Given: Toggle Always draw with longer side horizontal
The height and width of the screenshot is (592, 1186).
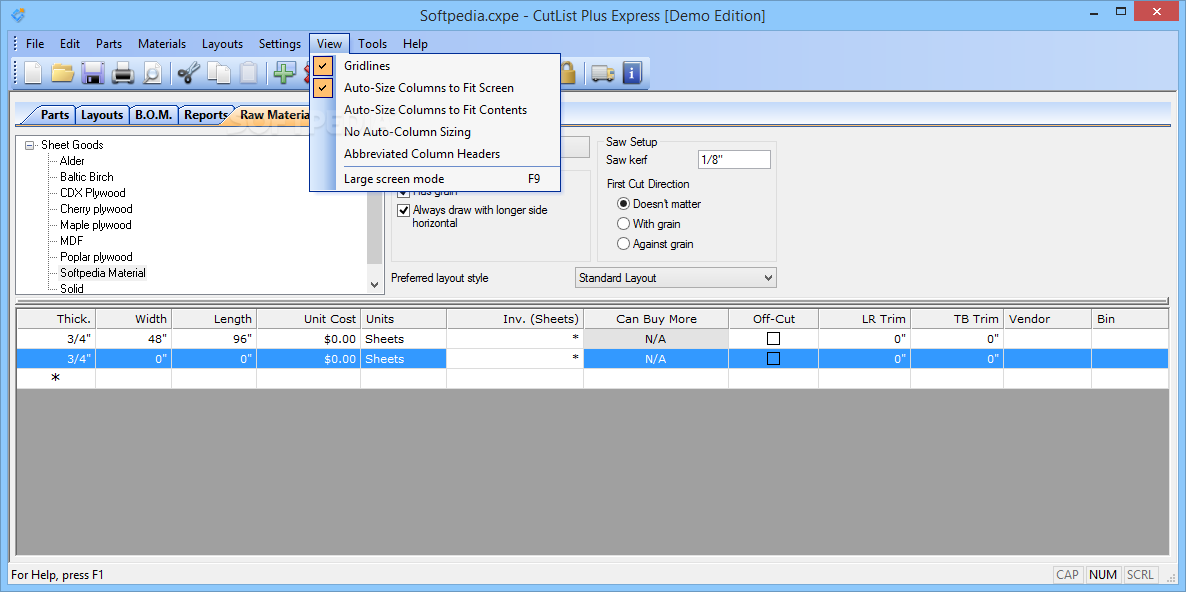Looking at the screenshot, I should click(404, 210).
